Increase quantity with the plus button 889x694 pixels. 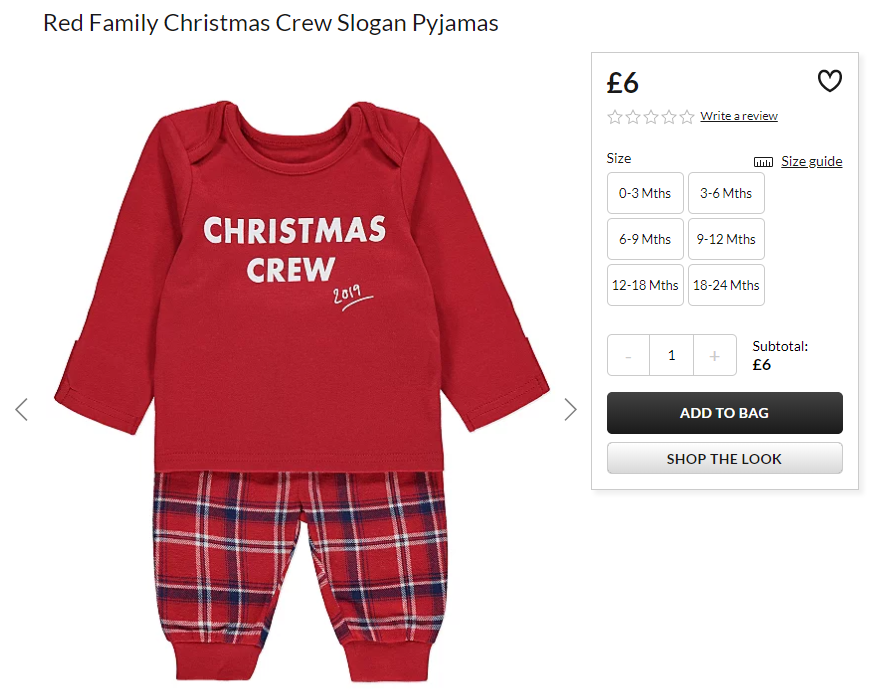(715, 356)
